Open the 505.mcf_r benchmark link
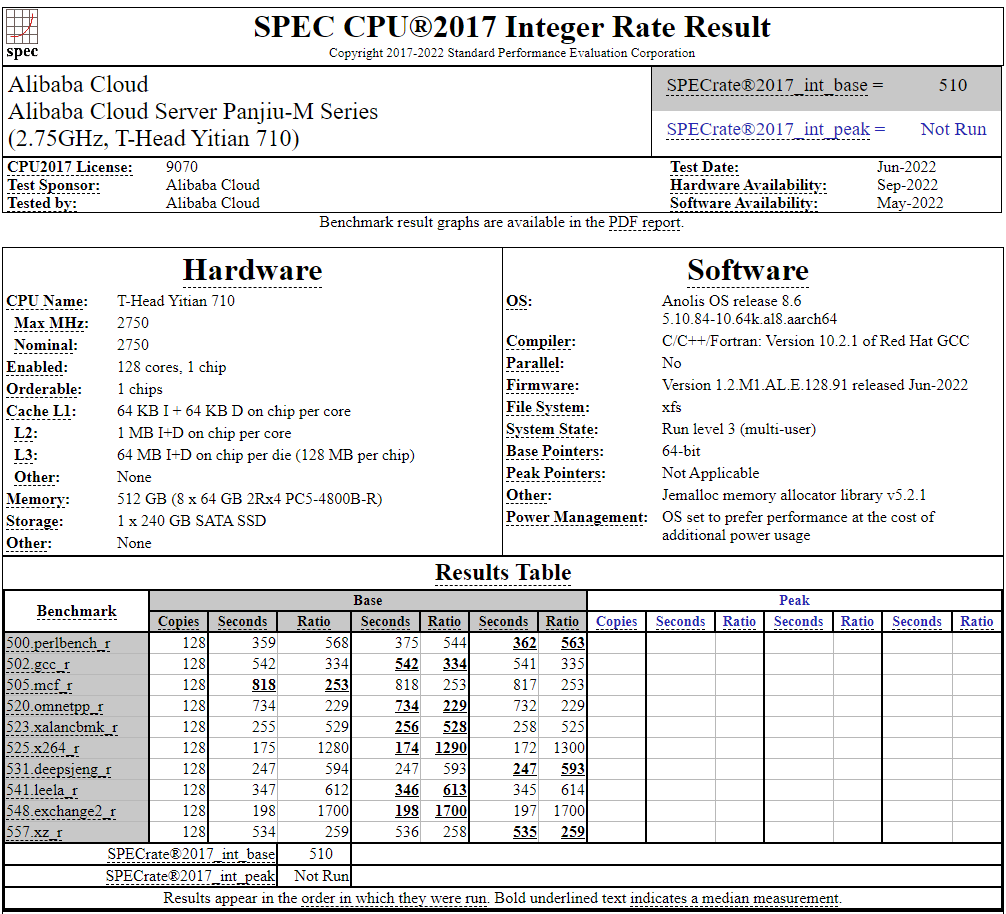The width and height of the screenshot is (1006, 914). (x=39, y=686)
